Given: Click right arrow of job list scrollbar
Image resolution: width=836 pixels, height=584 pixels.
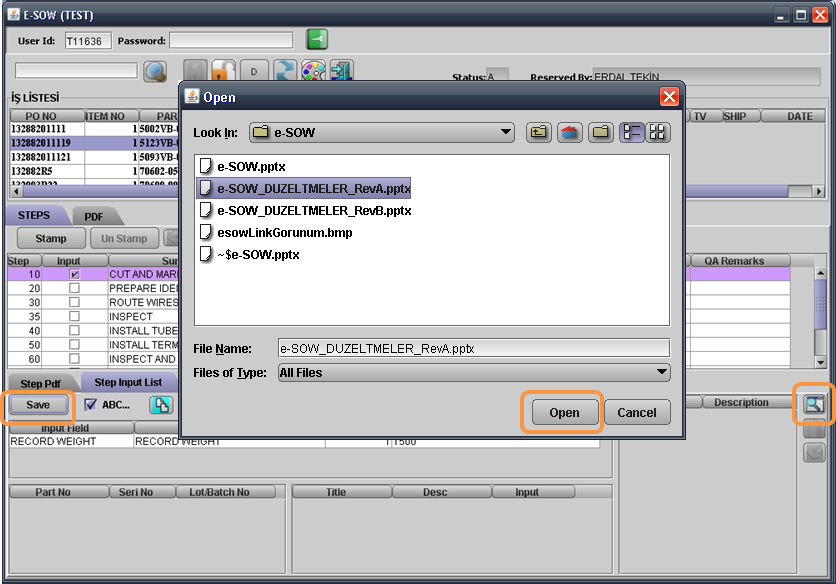Looking at the screenshot, I should 819,191.
